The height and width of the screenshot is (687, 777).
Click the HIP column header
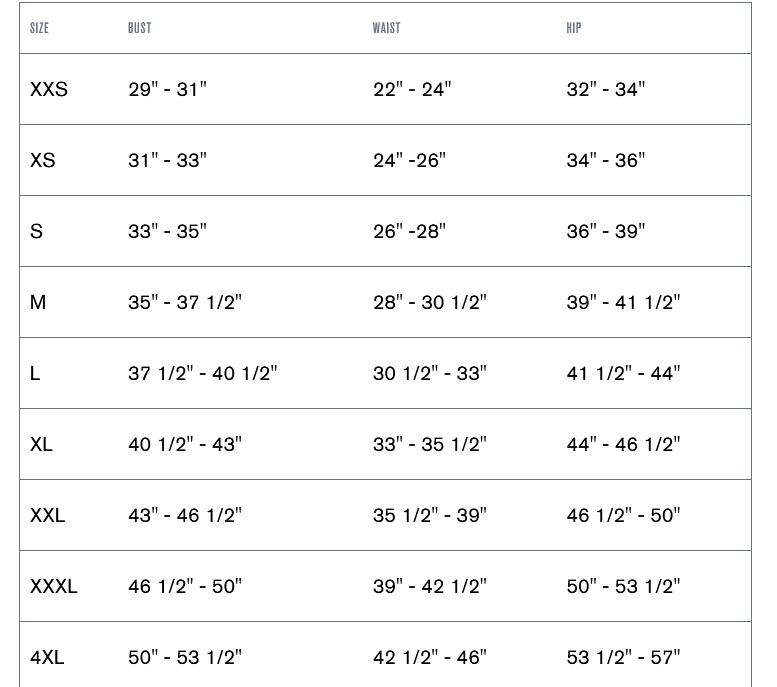[574, 28]
